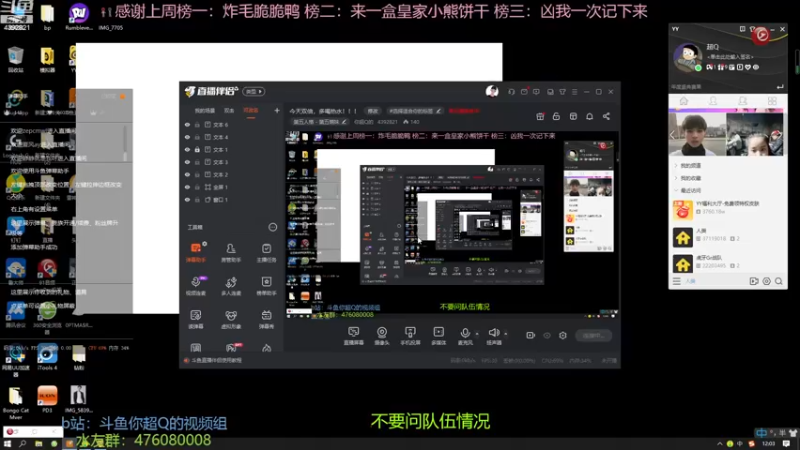800x450 pixels.
Task: Toggle visibility of source 文本 3
Action: click(187, 162)
